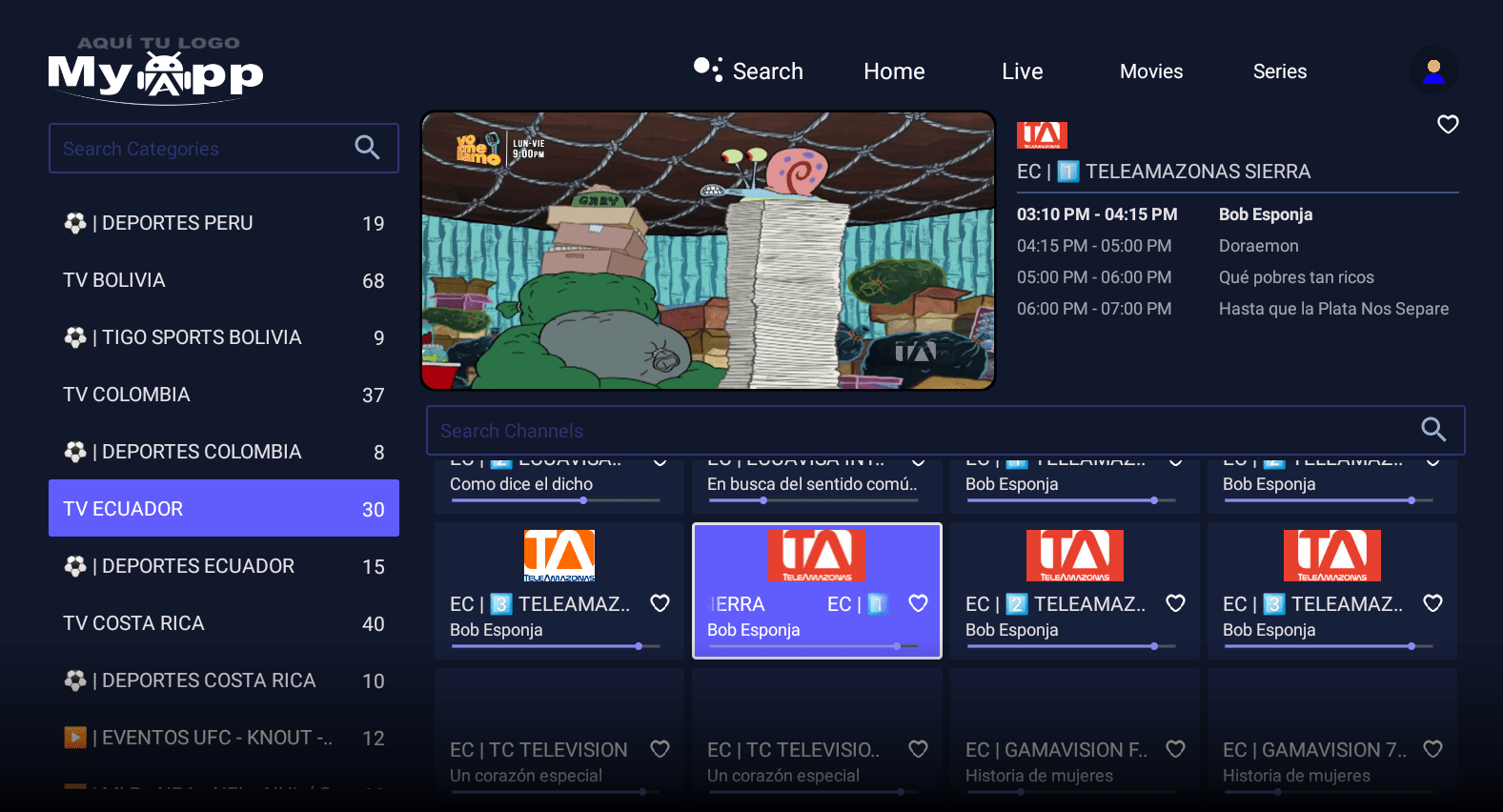Open the EC | GAMAVISION 7.. channel card
The image size is (1503, 812).
click(1332, 734)
